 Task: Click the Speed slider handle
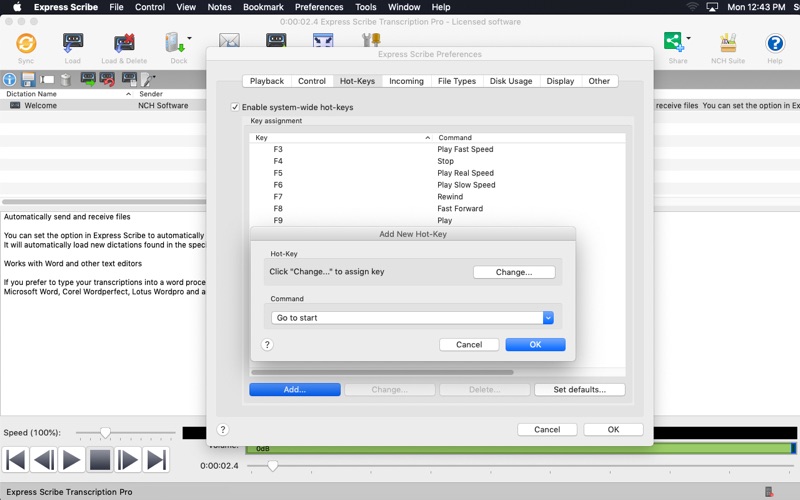pyautogui.click(x=105, y=433)
